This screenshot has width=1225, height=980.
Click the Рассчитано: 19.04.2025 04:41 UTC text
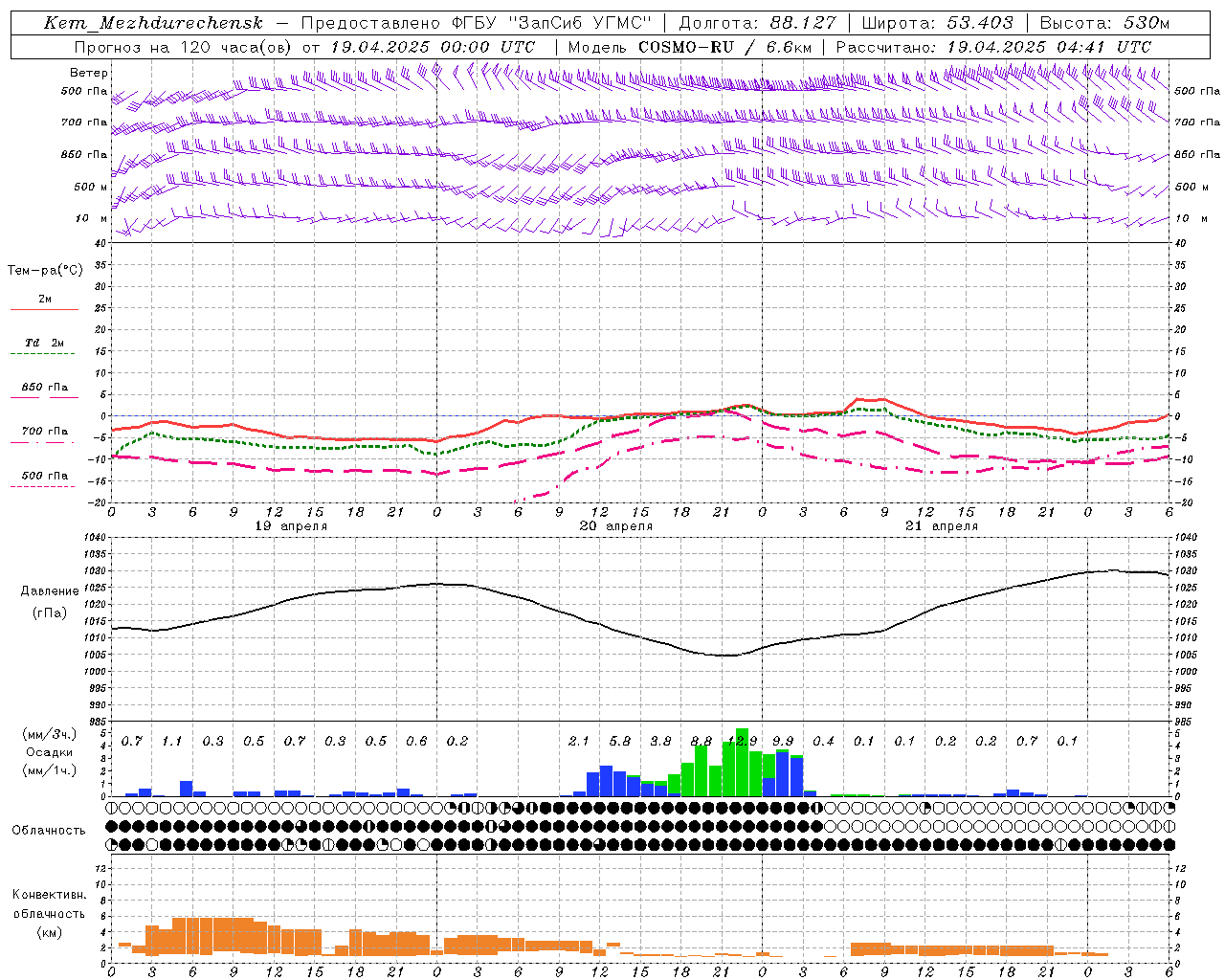tap(993, 47)
